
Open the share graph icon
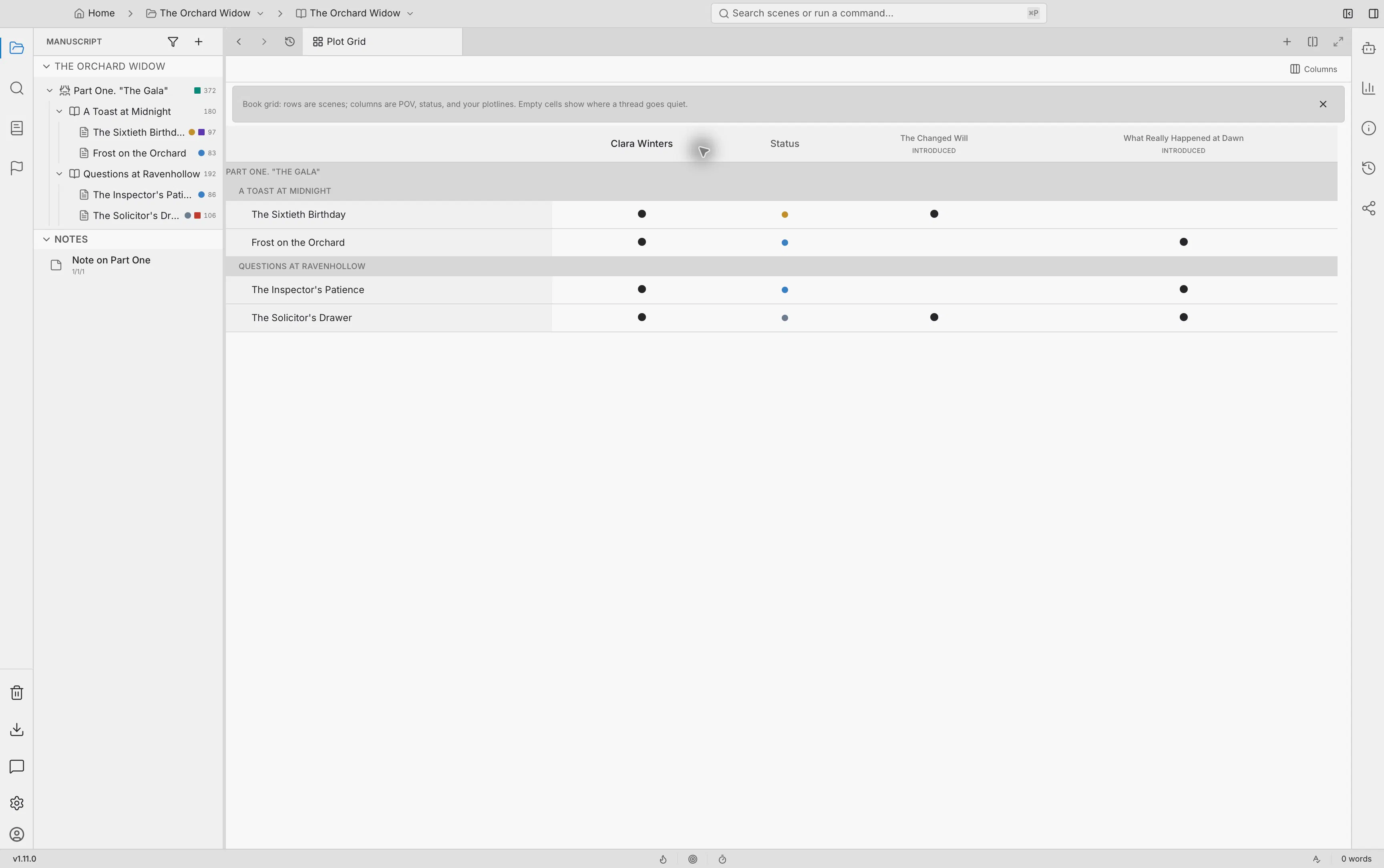point(1368,208)
